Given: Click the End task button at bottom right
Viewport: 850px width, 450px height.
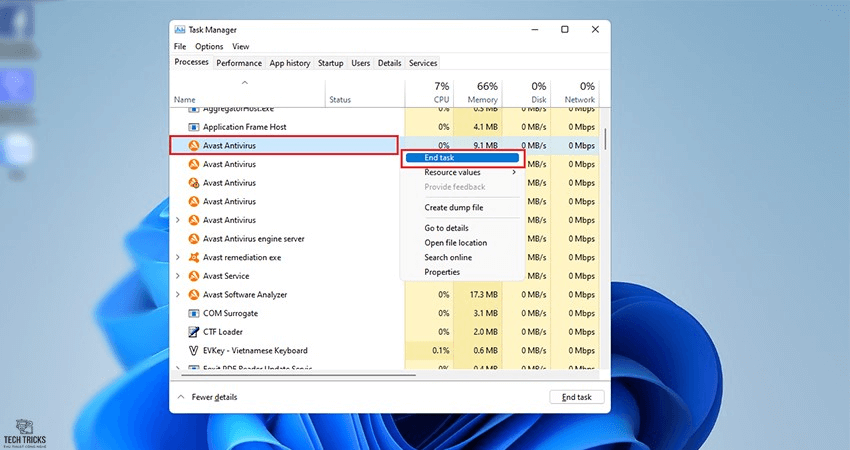Looking at the screenshot, I should 576,397.
